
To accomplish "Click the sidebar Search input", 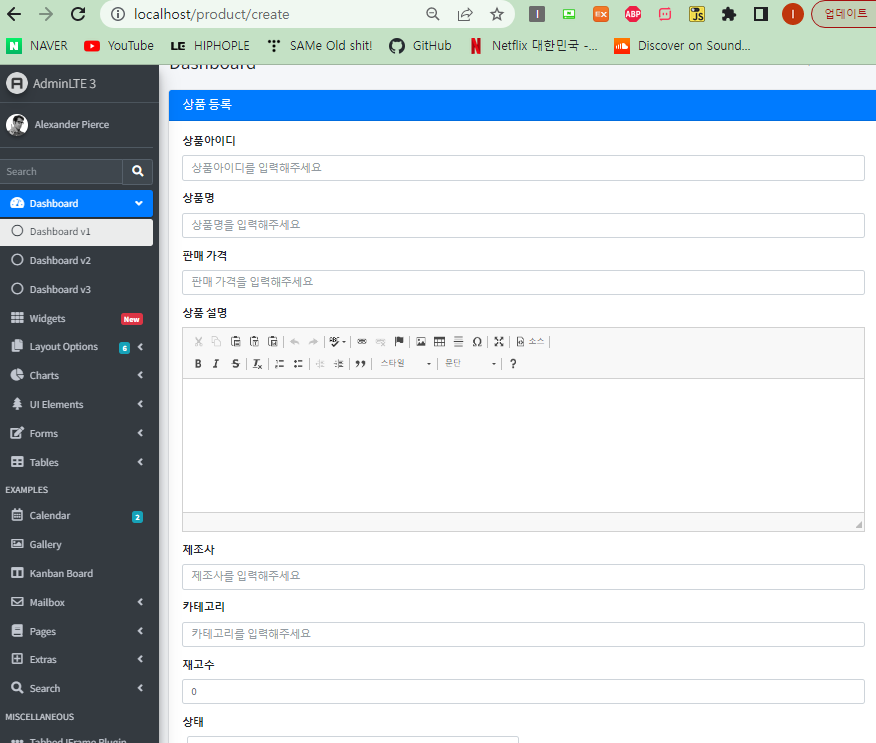I will [x=61, y=172].
